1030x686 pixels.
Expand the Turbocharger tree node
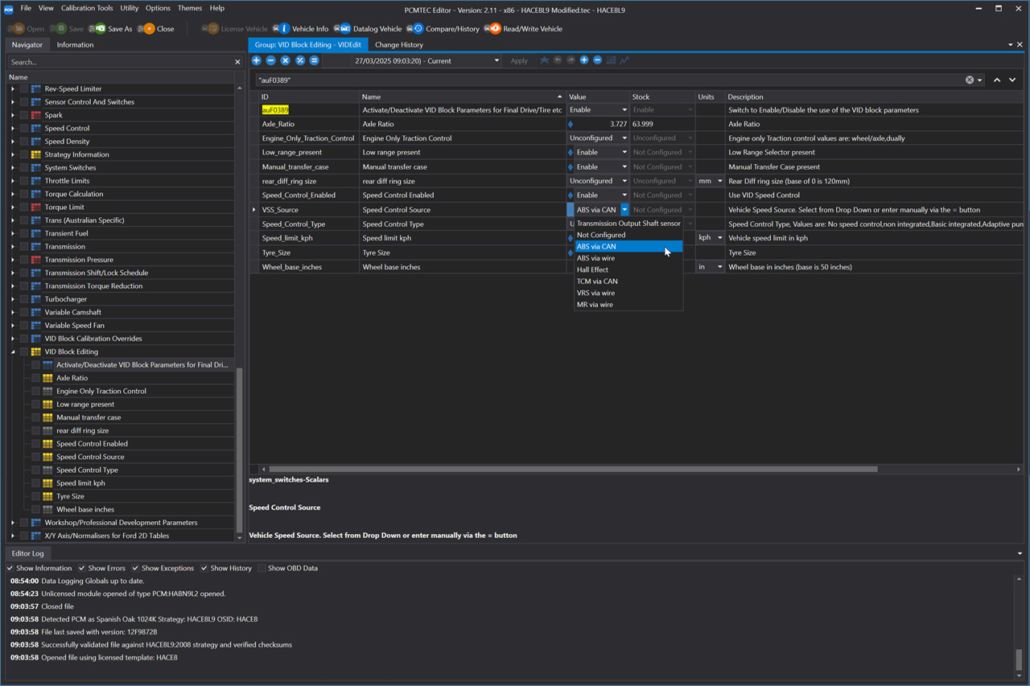(x=13, y=299)
